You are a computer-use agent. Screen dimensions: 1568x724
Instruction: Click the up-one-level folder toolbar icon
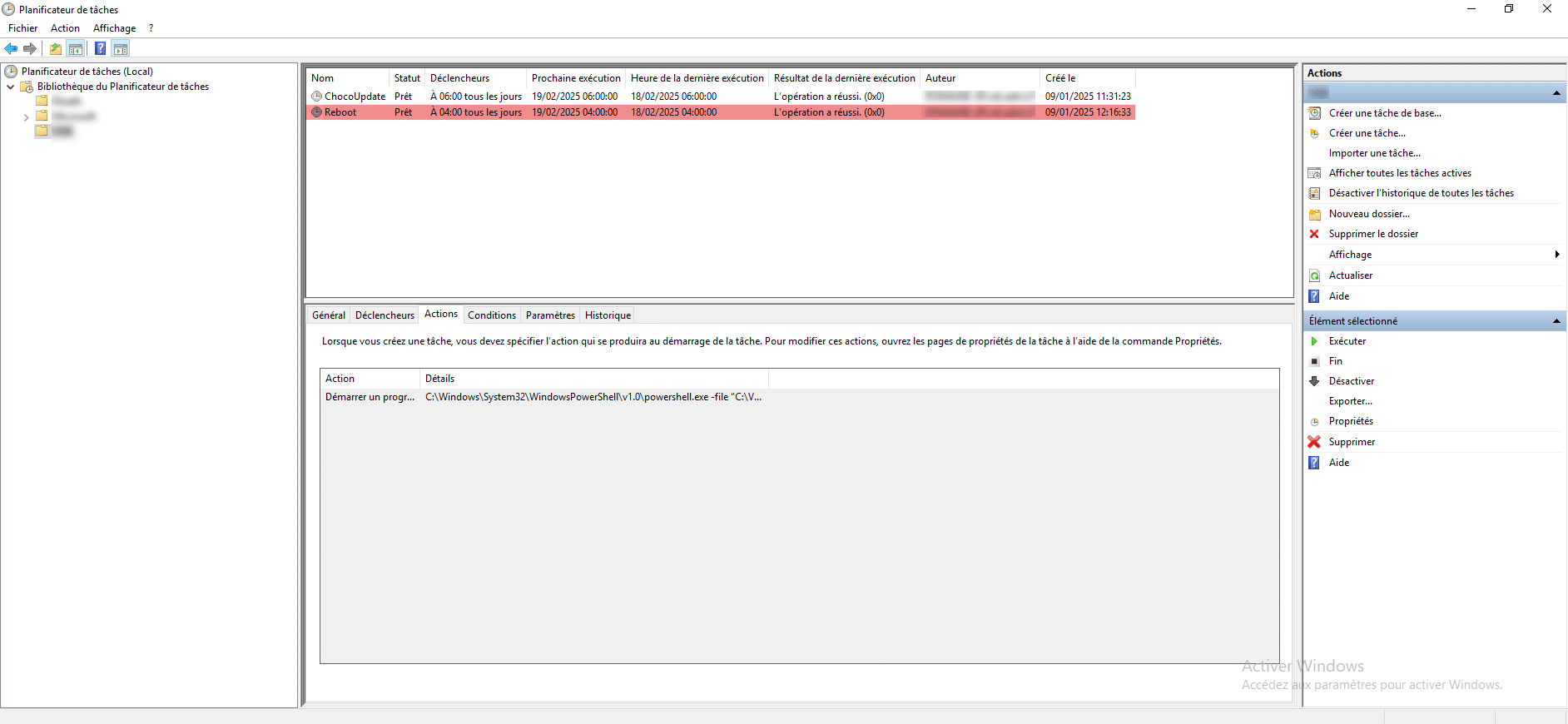click(56, 49)
